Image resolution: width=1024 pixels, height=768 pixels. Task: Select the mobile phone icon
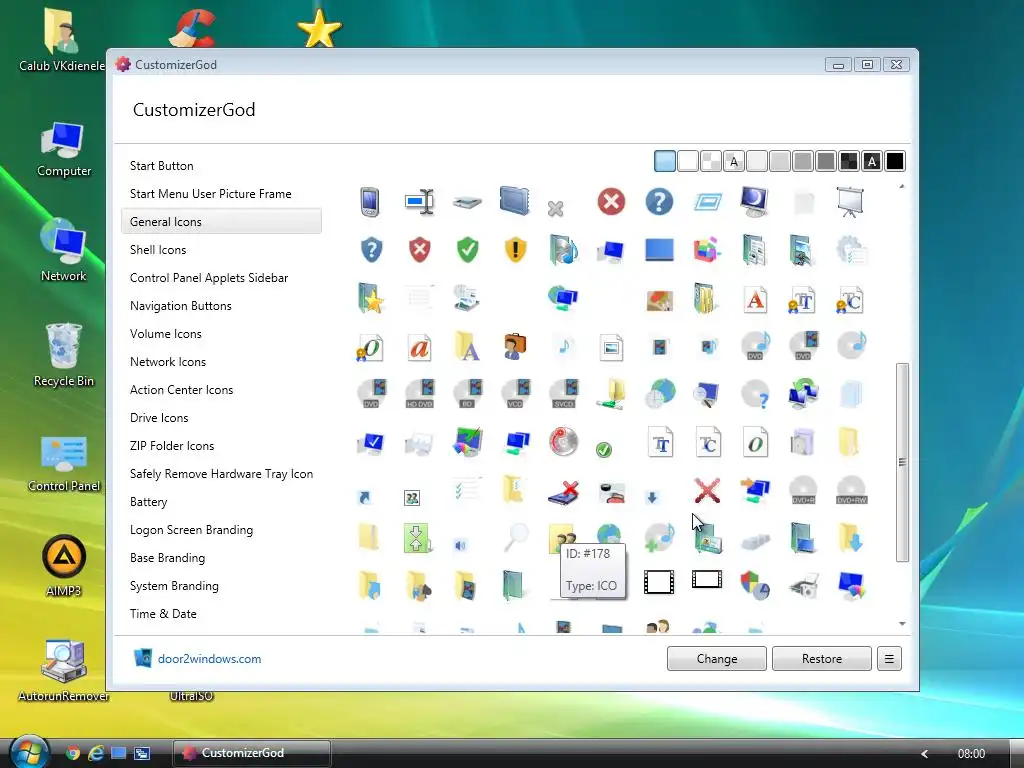pyautogui.click(x=370, y=202)
